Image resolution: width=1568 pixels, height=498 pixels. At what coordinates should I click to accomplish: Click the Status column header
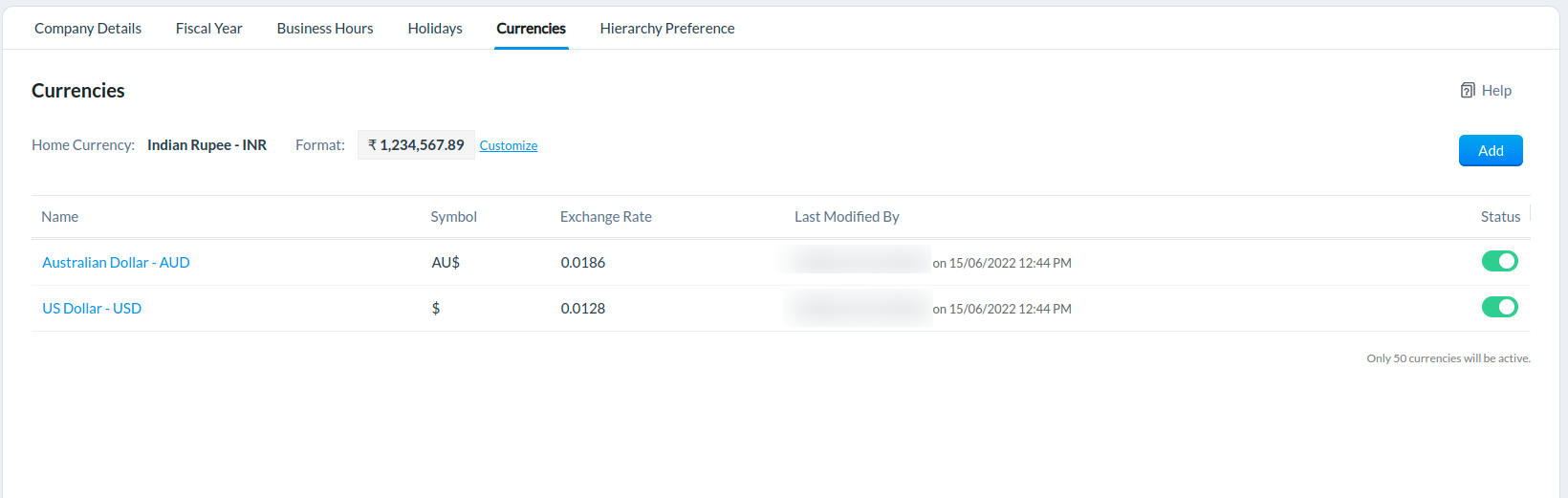[x=1500, y=217]
